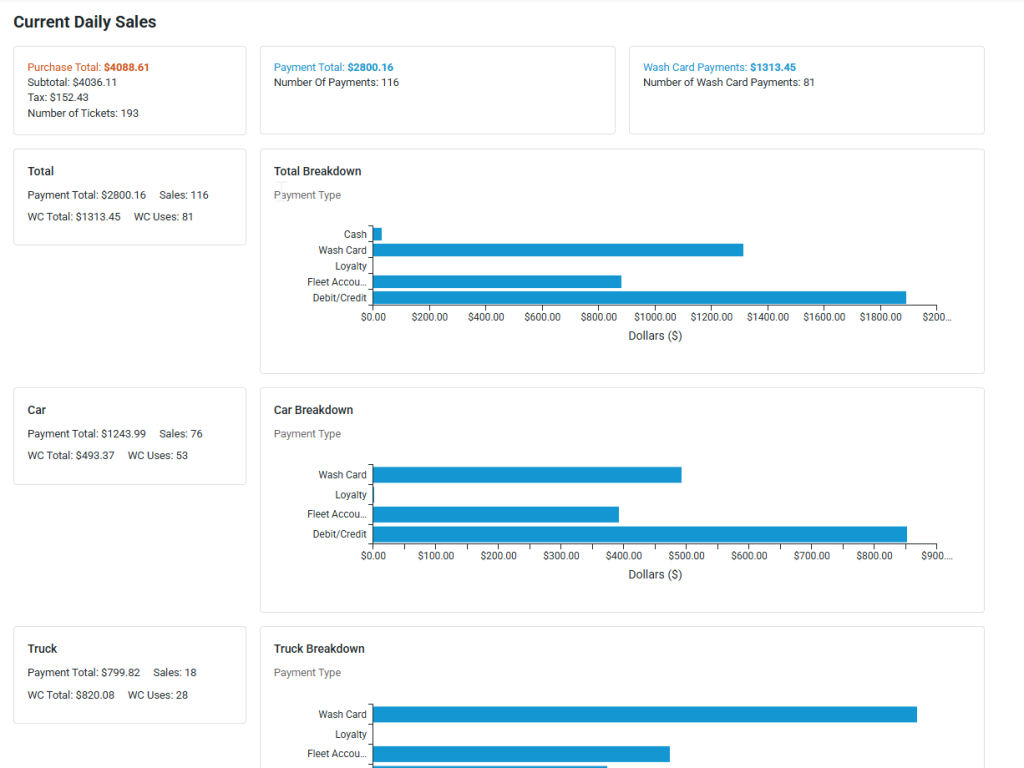Viewport: 1024px width, 768px height.
Task: Click Number Of Payments: 116
Action: 336,82
